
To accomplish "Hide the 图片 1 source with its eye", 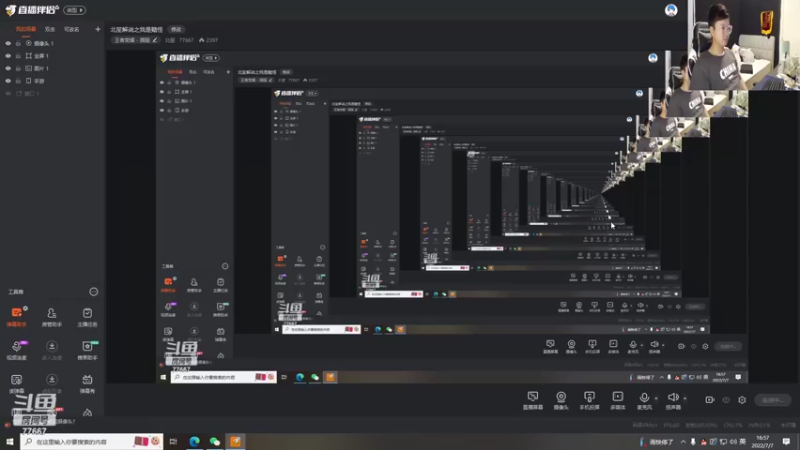I will pyautogui.click(x=8, y=68).
